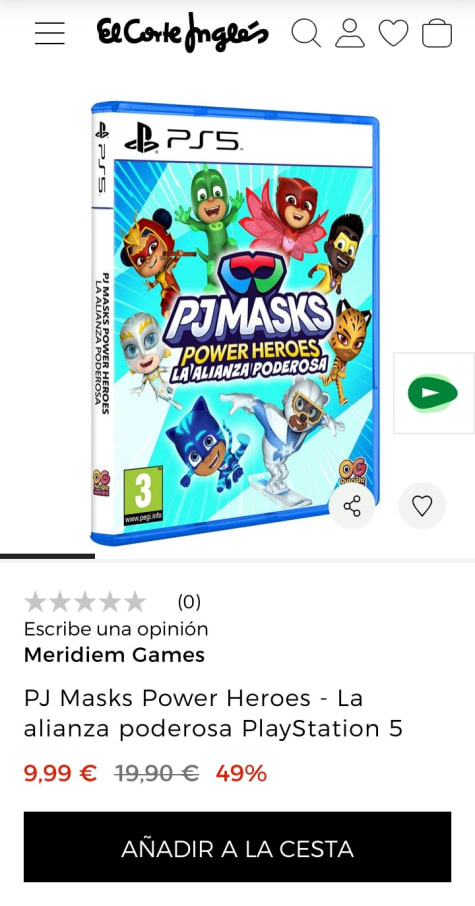Screen dimensions: 475x906
Task: Click 'Escribe una opinión' link
Action: pos(116,629)
